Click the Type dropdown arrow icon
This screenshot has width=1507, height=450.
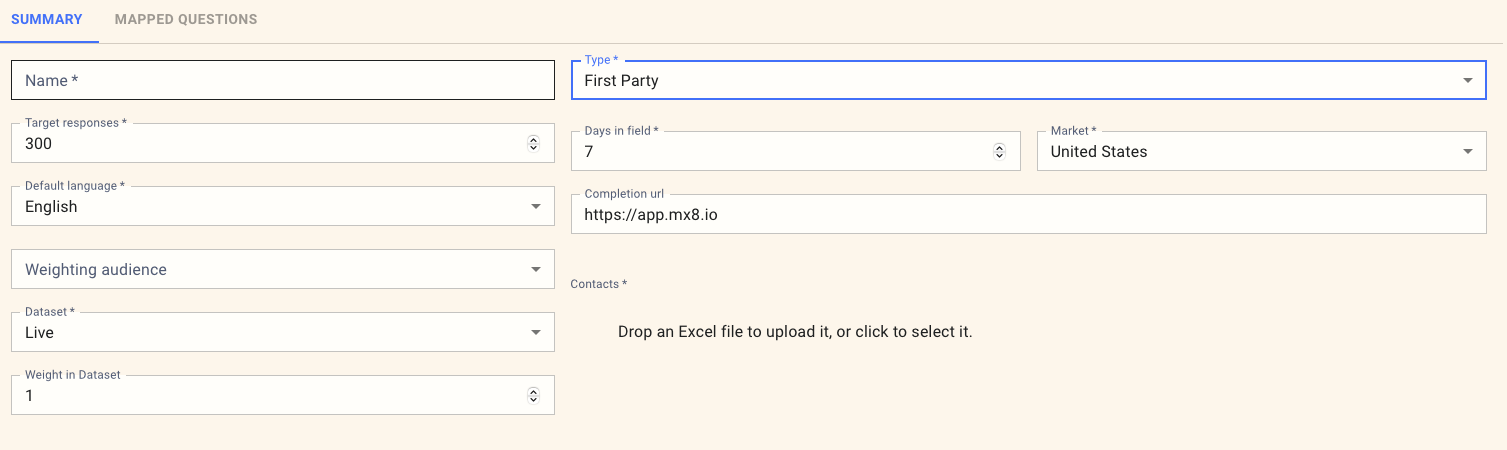click(1467, 80)
